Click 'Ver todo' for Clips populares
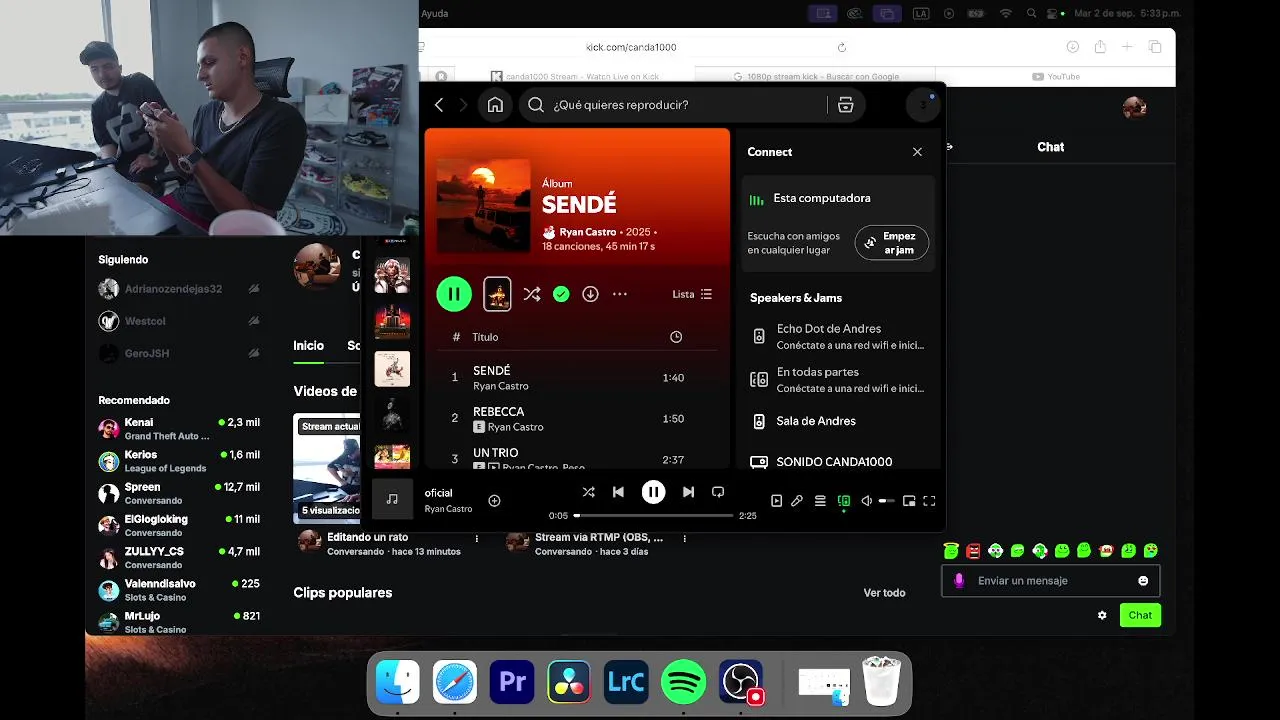1280x720 pixels. 884,593
